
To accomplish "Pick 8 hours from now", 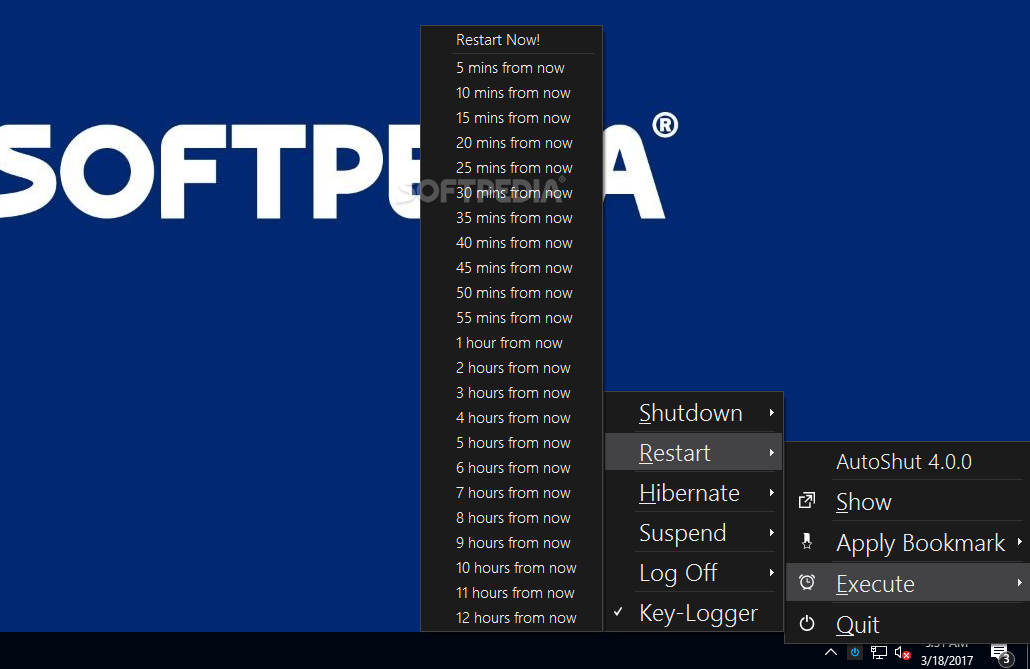I will [x=511, y=517].
